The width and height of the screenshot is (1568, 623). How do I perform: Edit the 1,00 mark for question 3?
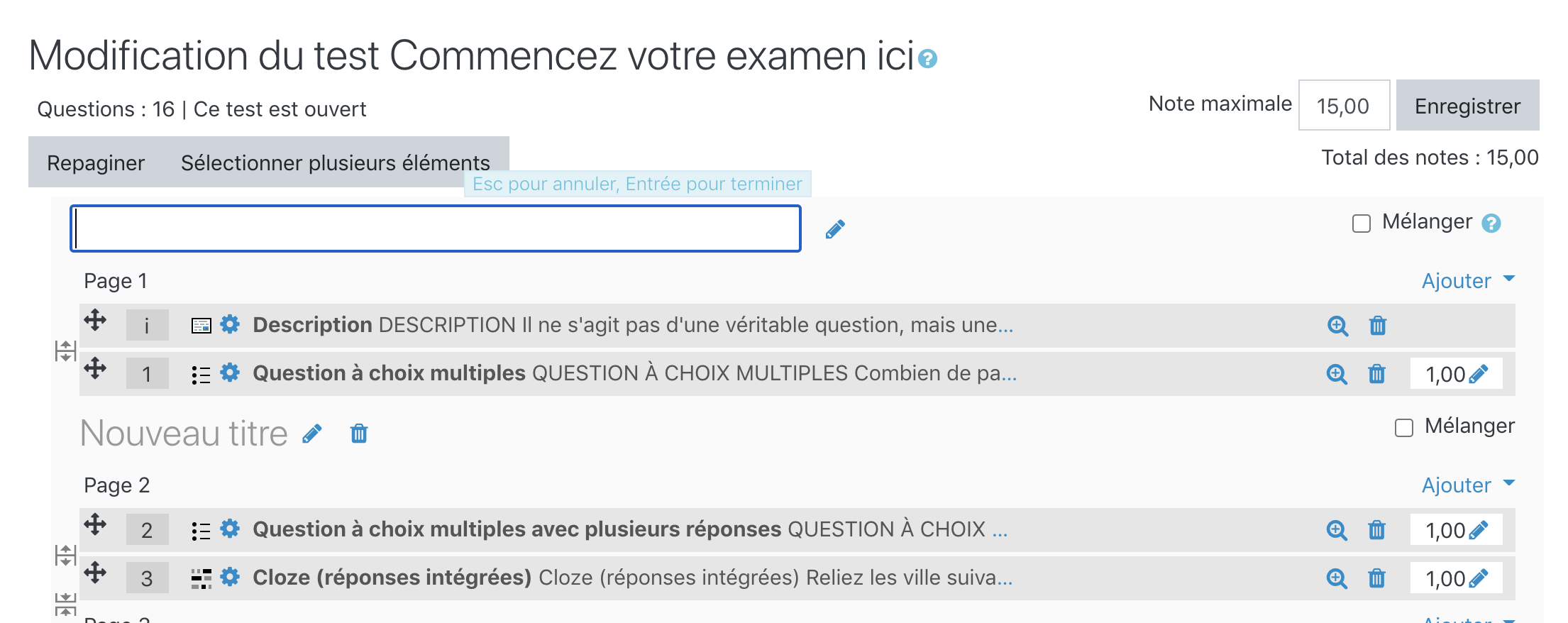pos(1479,578)
